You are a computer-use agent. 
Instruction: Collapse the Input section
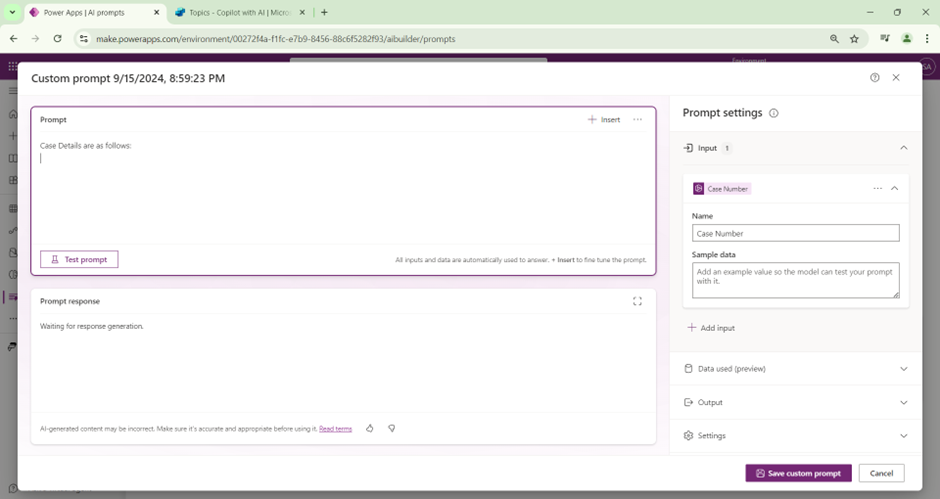[903, 148]
